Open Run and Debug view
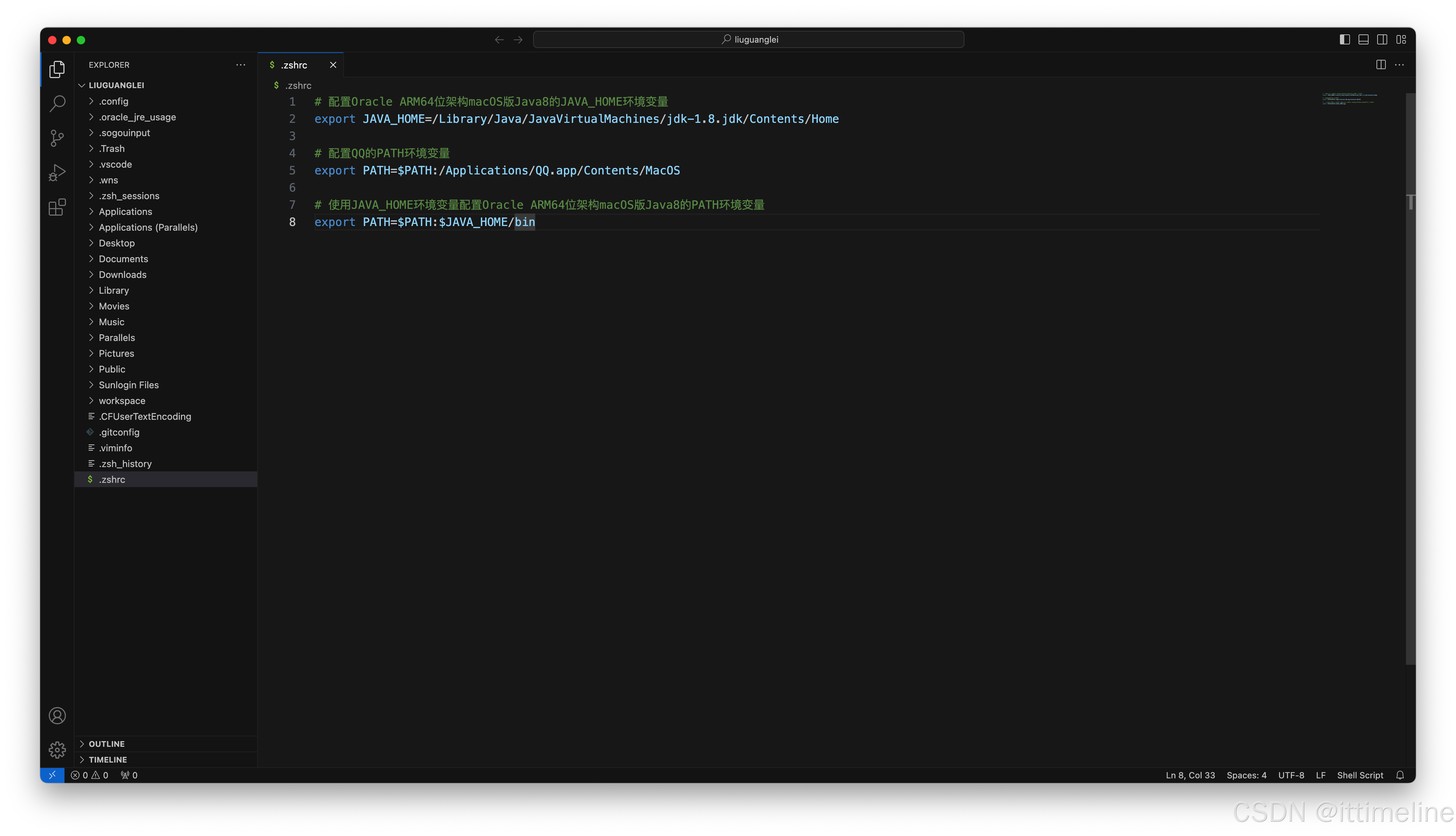Screen dimensions: 1456x836 [57, 172]
